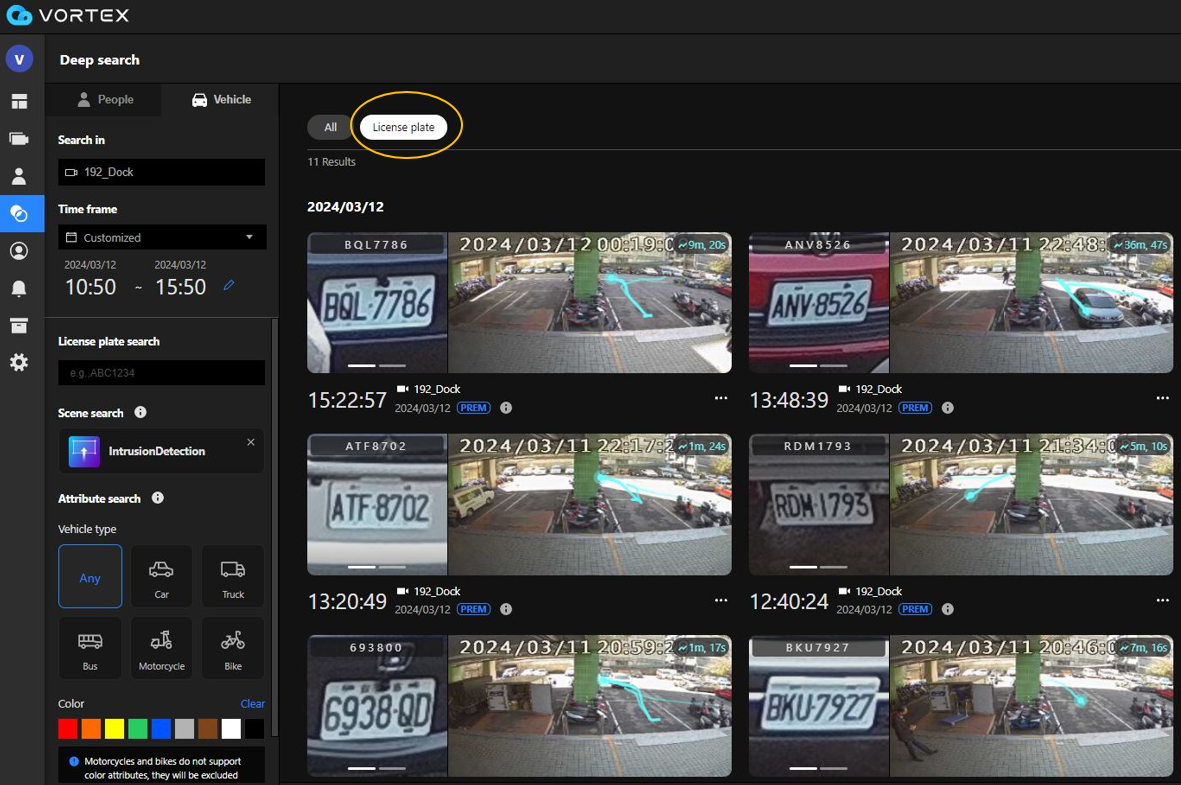Switch to the People search tab

coord(104,99)
